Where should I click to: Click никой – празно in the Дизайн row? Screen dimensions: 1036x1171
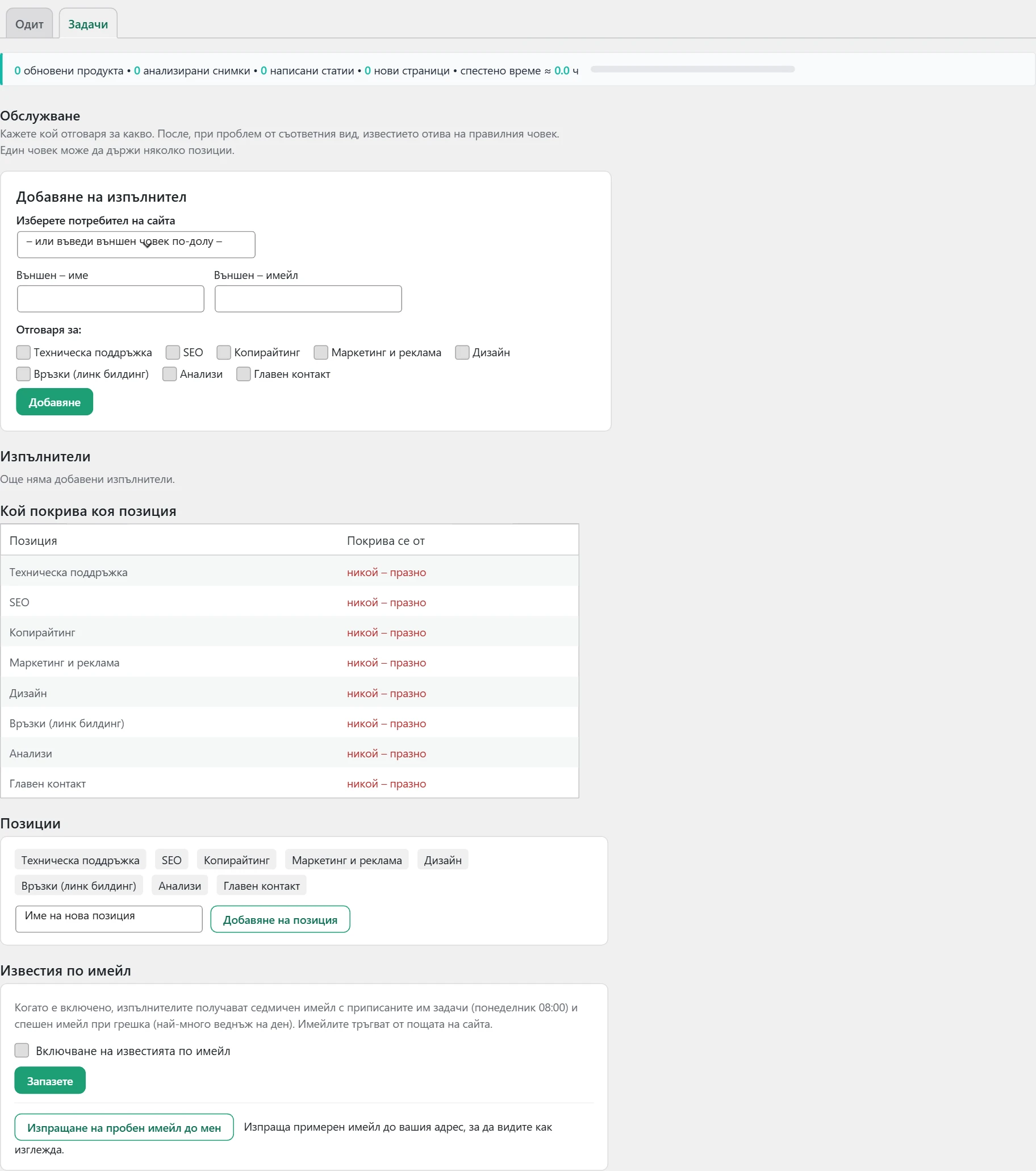point(387,693)
